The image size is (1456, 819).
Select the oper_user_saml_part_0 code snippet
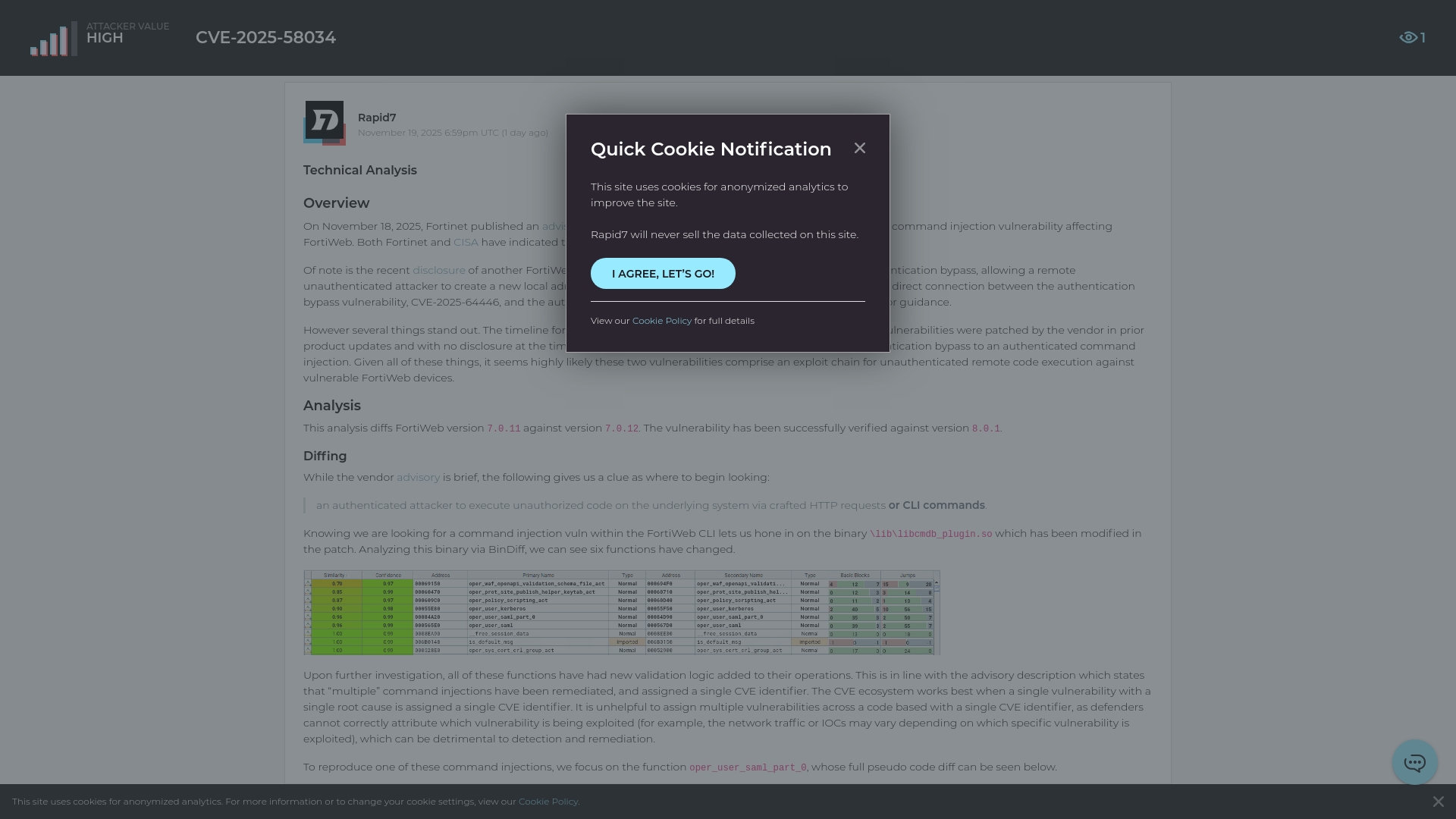click(x=746, y=767)
